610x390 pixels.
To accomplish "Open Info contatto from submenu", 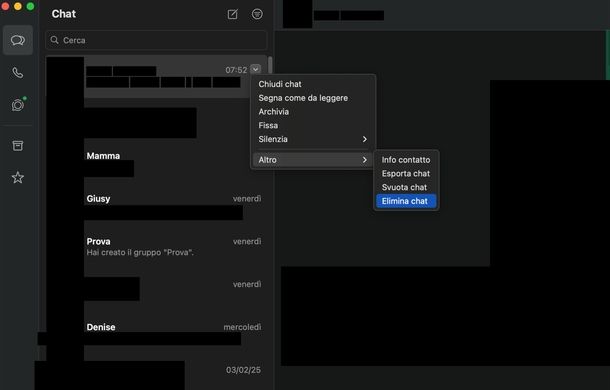I will [x=406, y=160].
